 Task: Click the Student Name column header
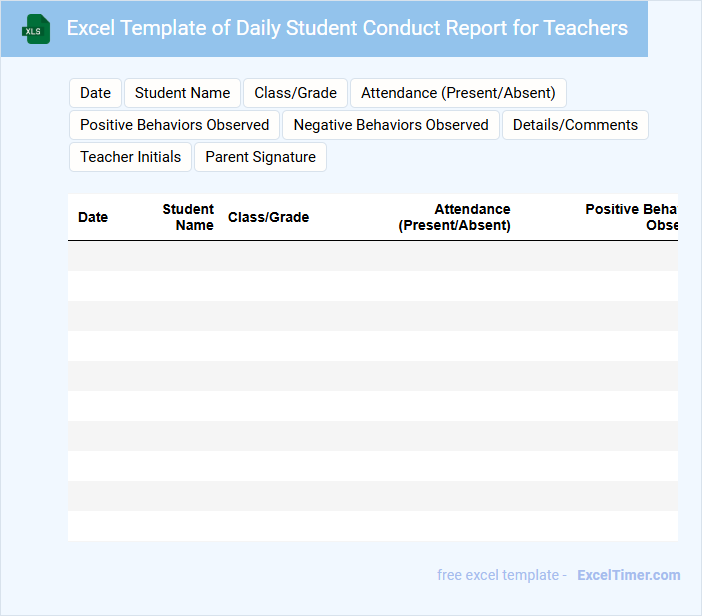click(188, 217)
